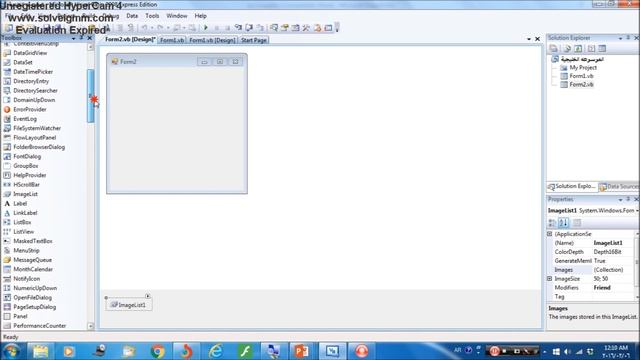Select DirectorySearcher component
This screenshot has height=360, width=640.
(35, 91)
